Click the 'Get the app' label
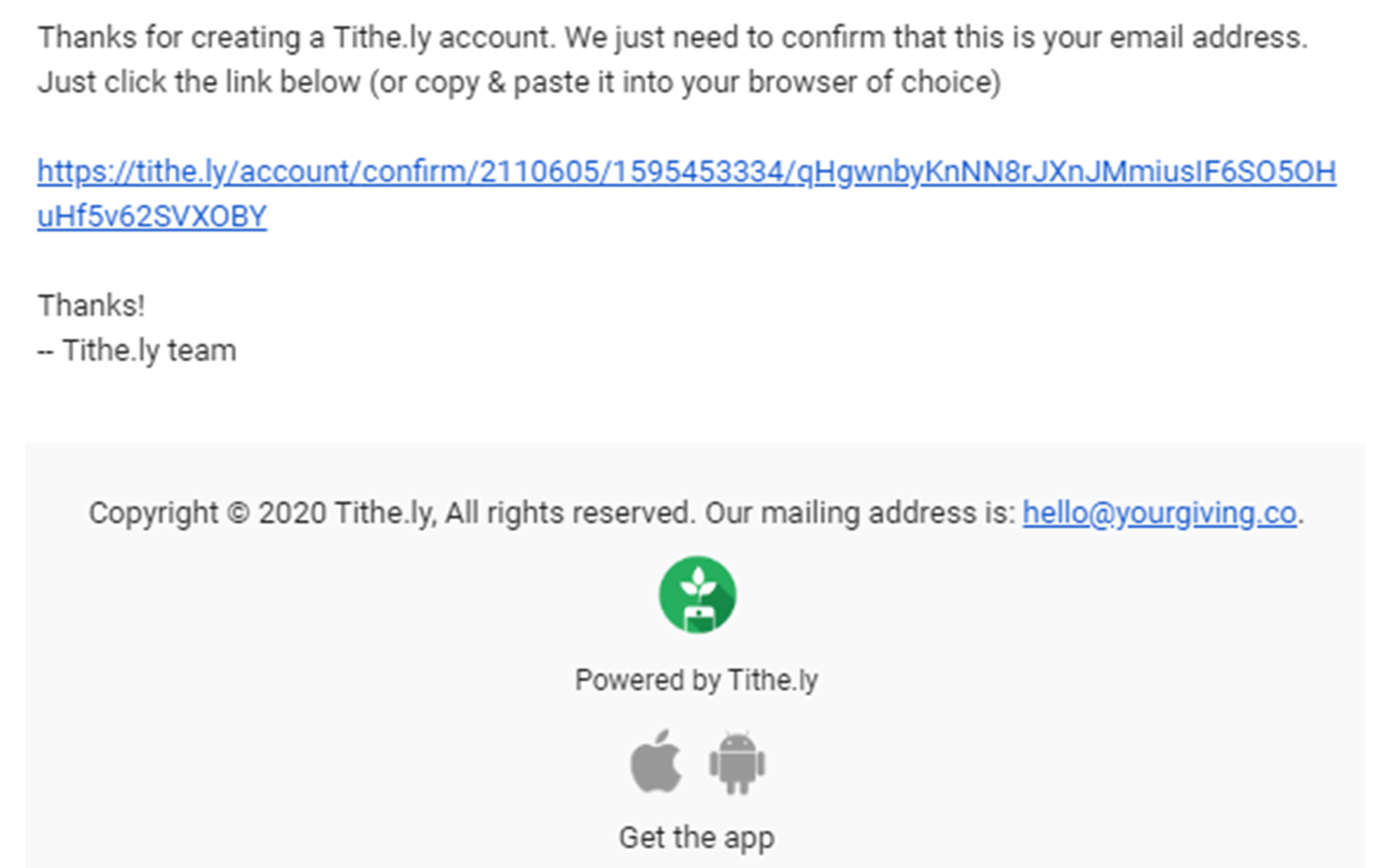 coord(696,837)
